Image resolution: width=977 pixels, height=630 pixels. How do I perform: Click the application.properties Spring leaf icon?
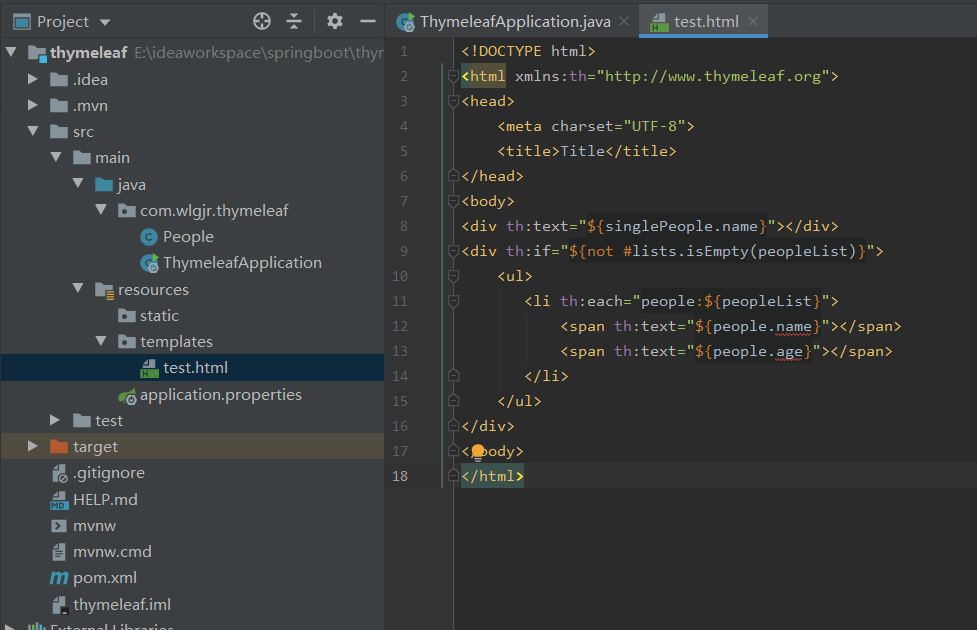[127, 395]
